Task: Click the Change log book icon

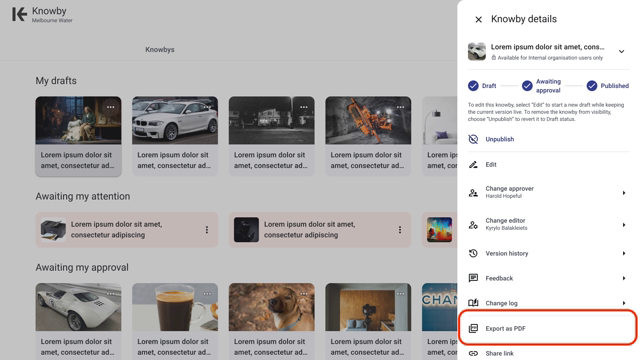Action: [x=473, y=303]
